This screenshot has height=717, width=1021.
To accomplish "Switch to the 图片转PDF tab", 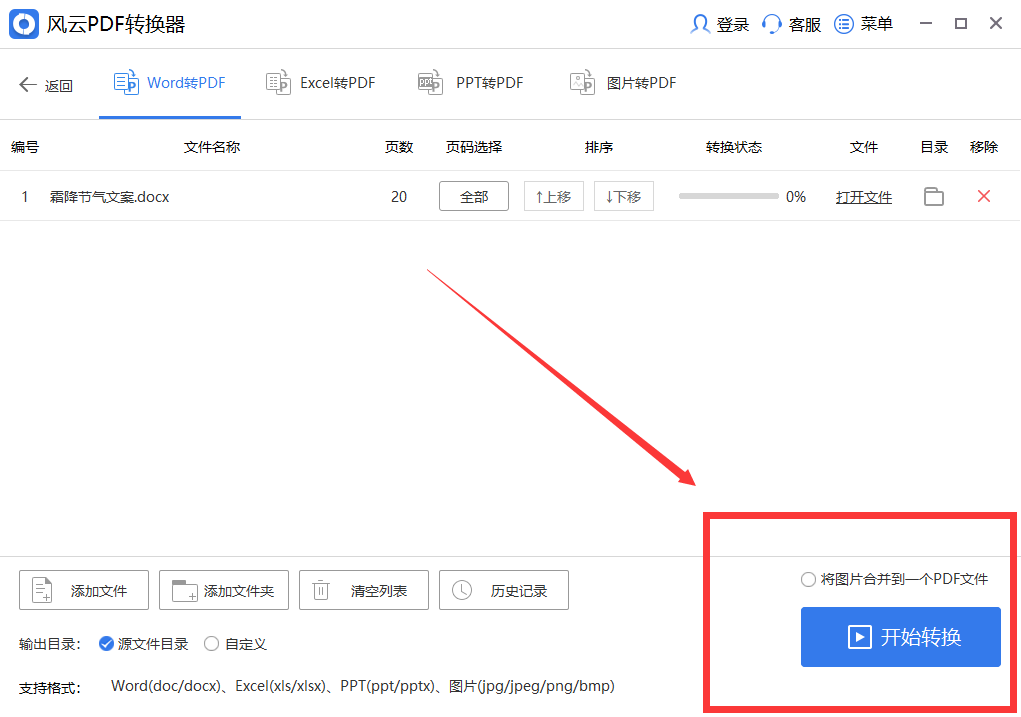I will coord(622,83).
